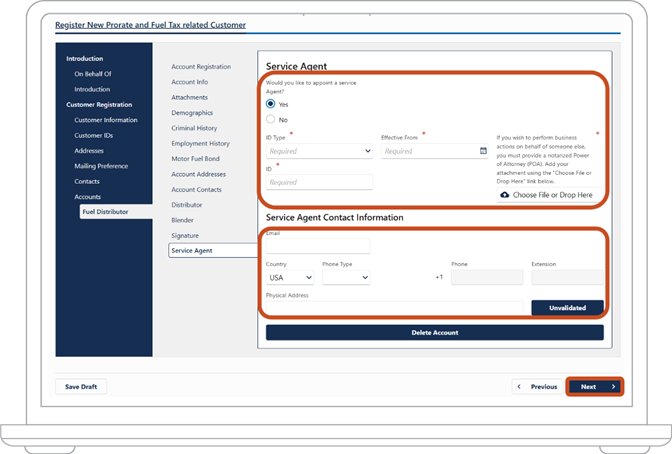Image resolution: width=672 pixels, height=454 pixels.
Task: Click the Email input field
Action: pyautogui.click(x=318, y=246)
